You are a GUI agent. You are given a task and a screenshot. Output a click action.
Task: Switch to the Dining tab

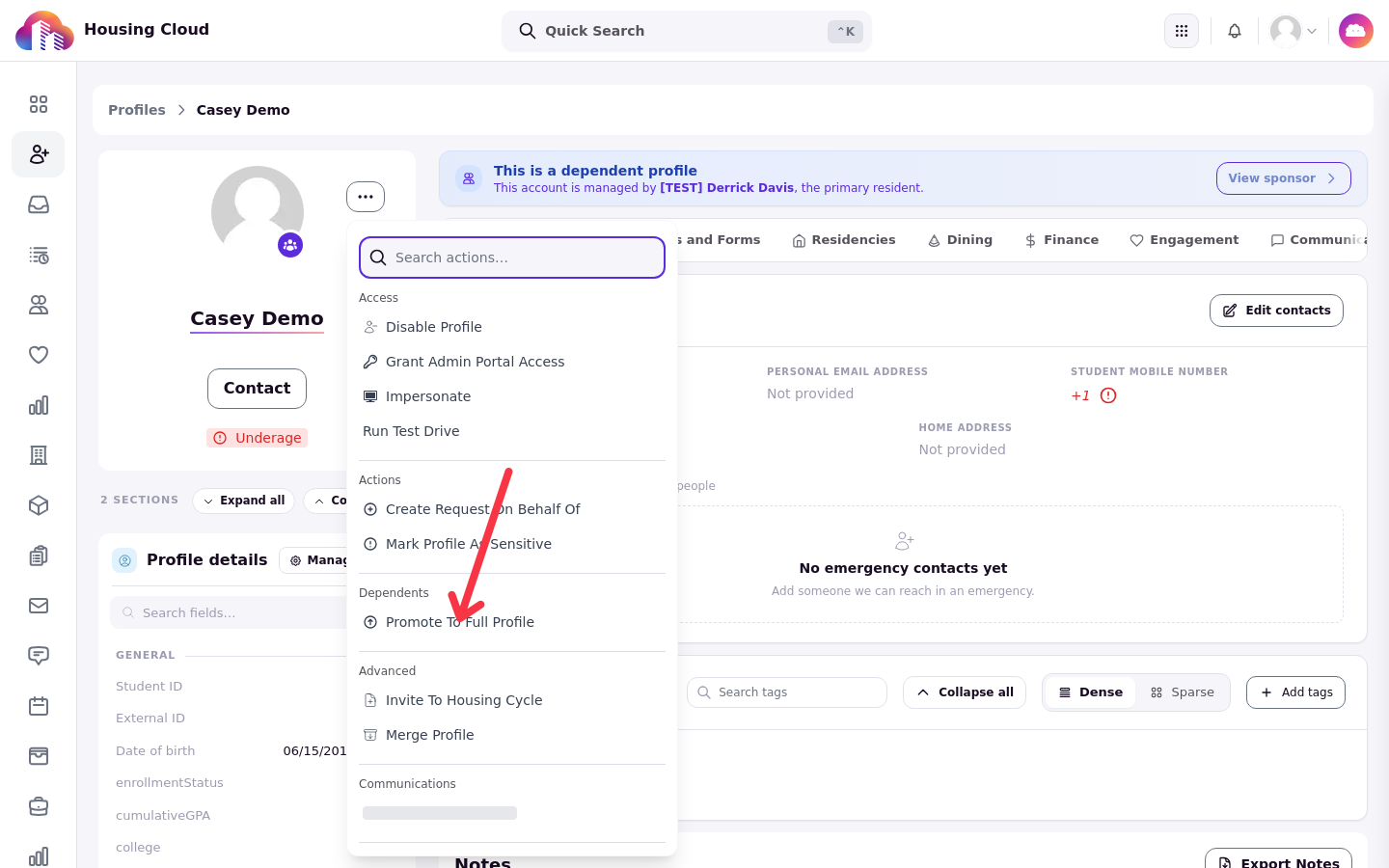(x=960, y=240)
